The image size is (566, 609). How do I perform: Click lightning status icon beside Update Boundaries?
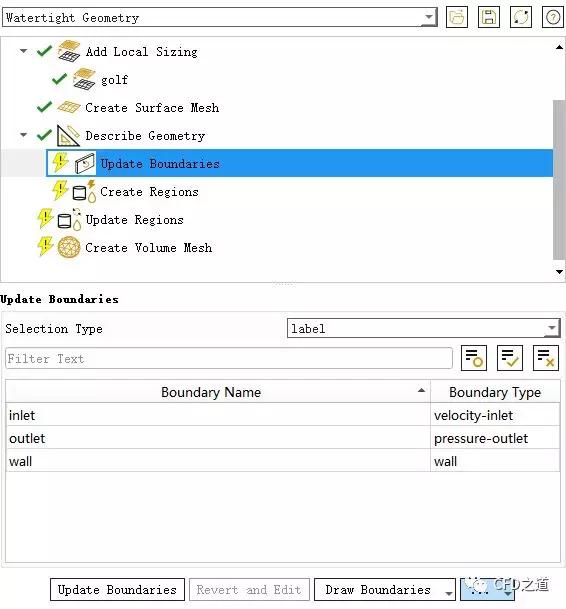pyautogui.click(x=61, y=163)
